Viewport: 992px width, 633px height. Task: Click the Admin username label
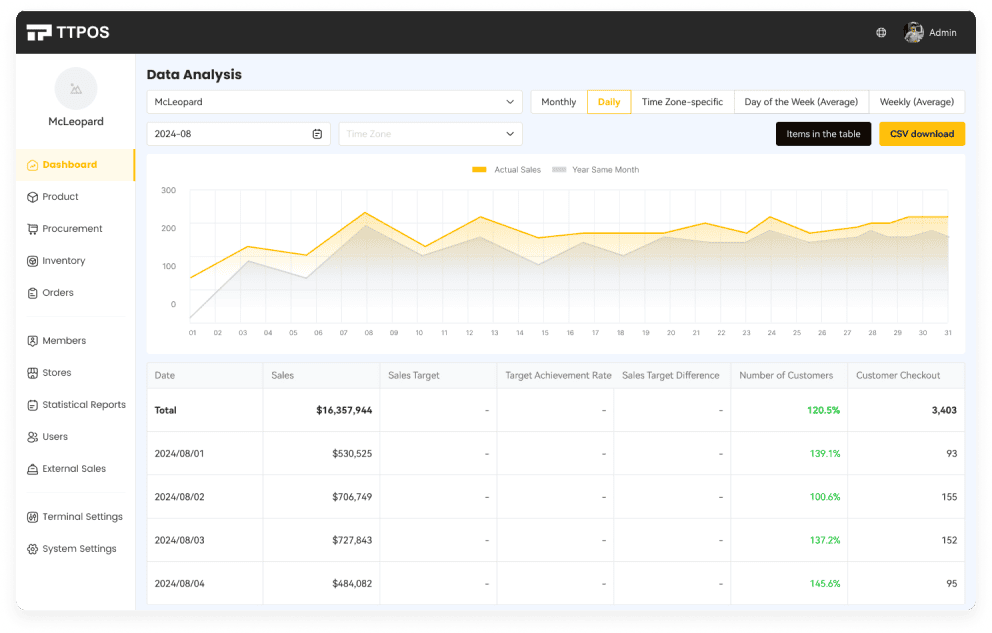[943, 33]
